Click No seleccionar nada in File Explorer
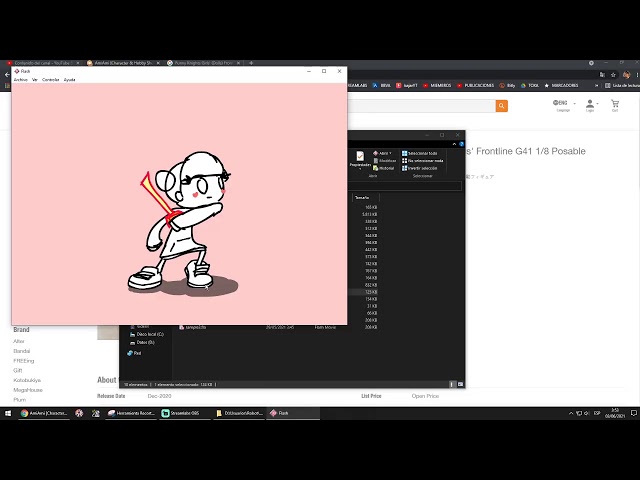640x480 pixels. point(422,160)
